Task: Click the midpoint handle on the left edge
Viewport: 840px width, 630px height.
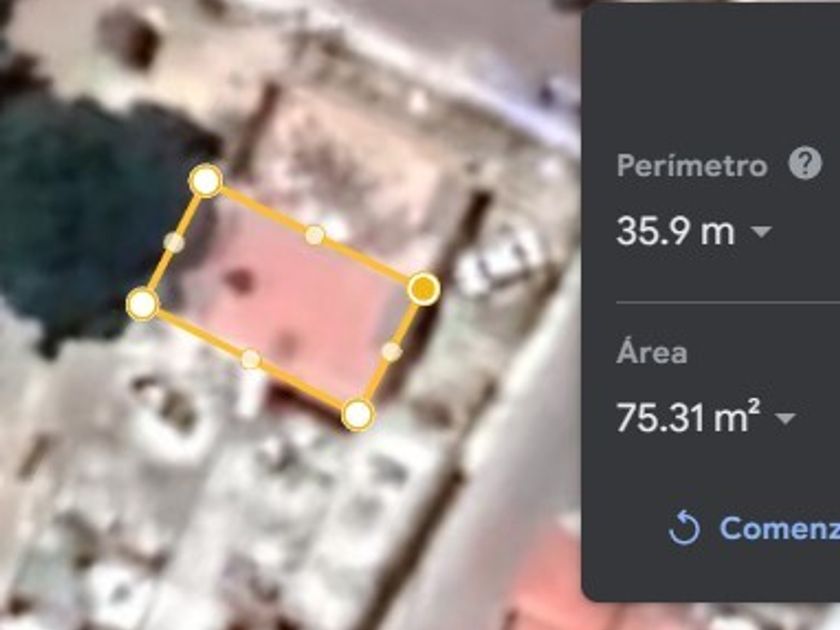Action: coord(174,242)
